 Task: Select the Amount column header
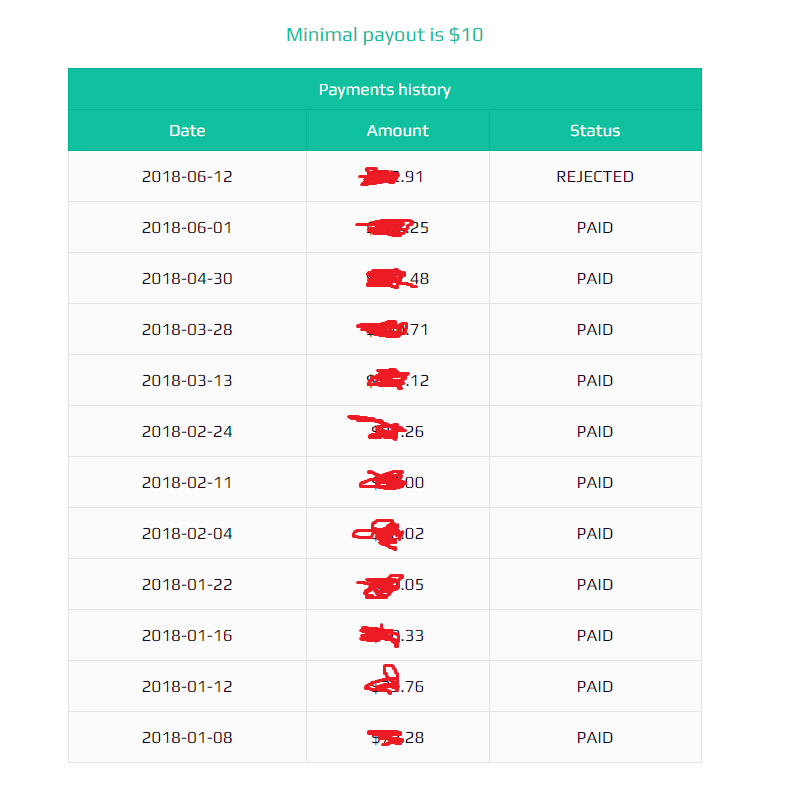pyautogui.click(x=398, y=130)
